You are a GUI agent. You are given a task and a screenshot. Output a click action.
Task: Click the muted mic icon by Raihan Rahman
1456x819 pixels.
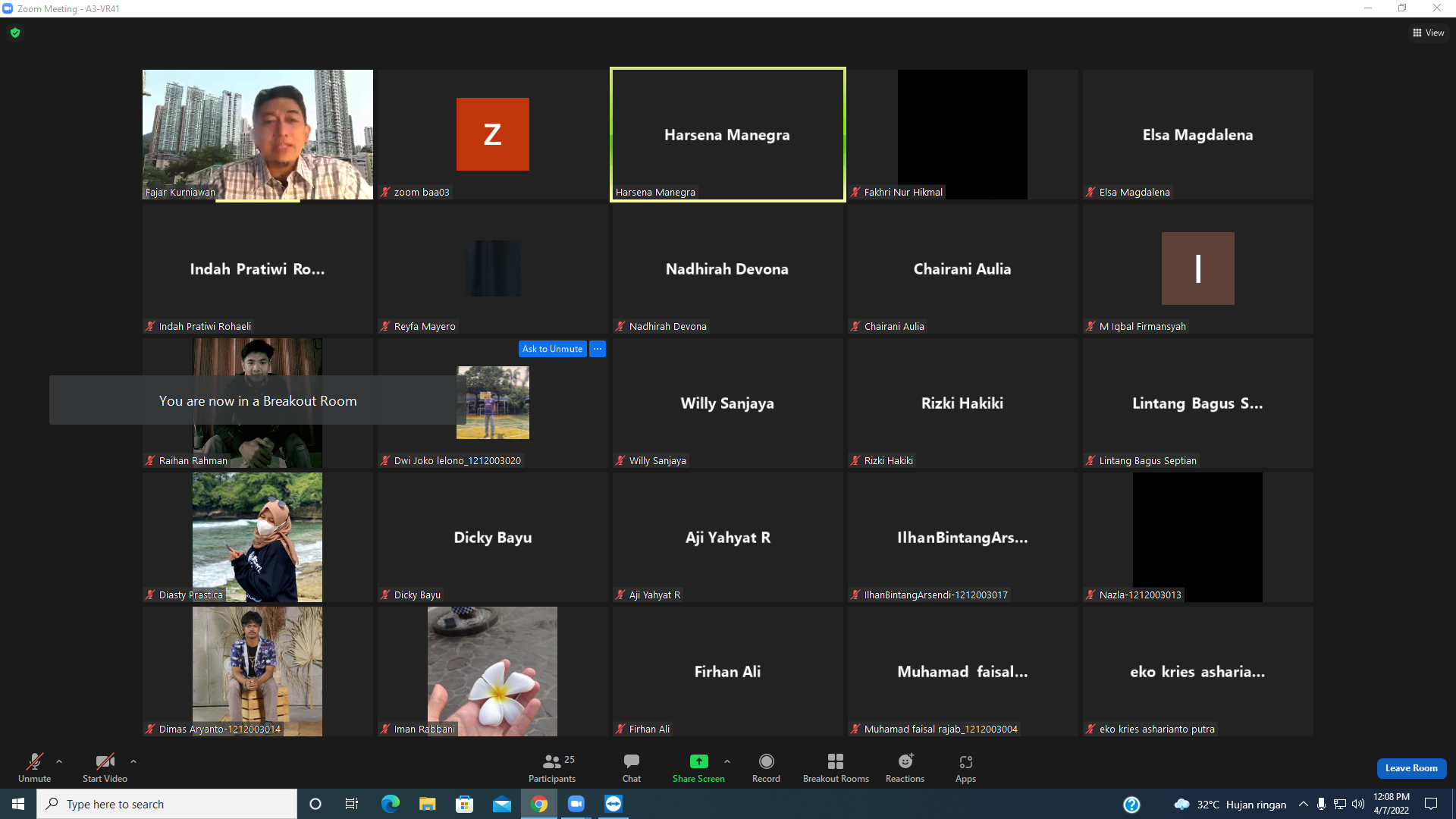click(x=150, y=460)
